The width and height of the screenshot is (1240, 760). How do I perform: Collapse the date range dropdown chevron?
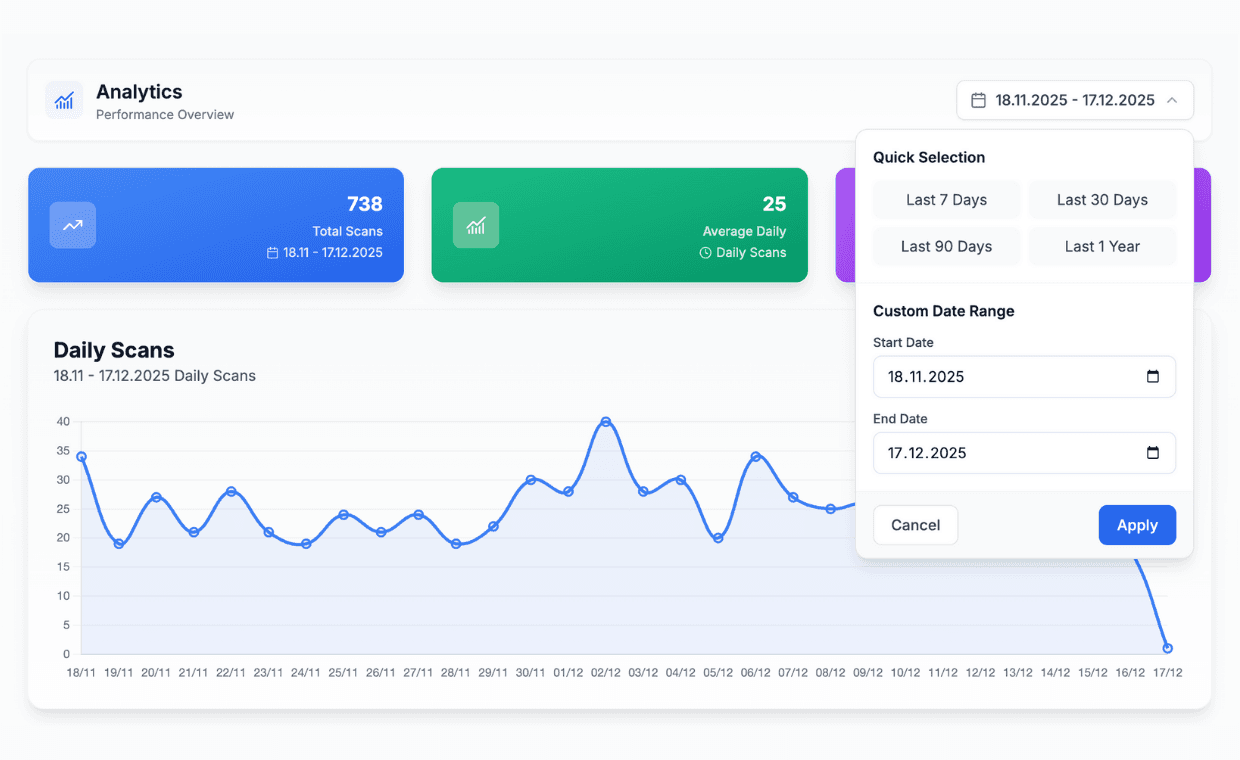(1172, 100)
